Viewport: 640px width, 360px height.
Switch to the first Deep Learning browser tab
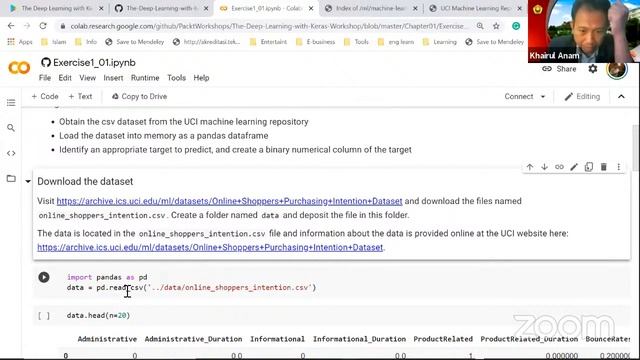pos(55,8)
